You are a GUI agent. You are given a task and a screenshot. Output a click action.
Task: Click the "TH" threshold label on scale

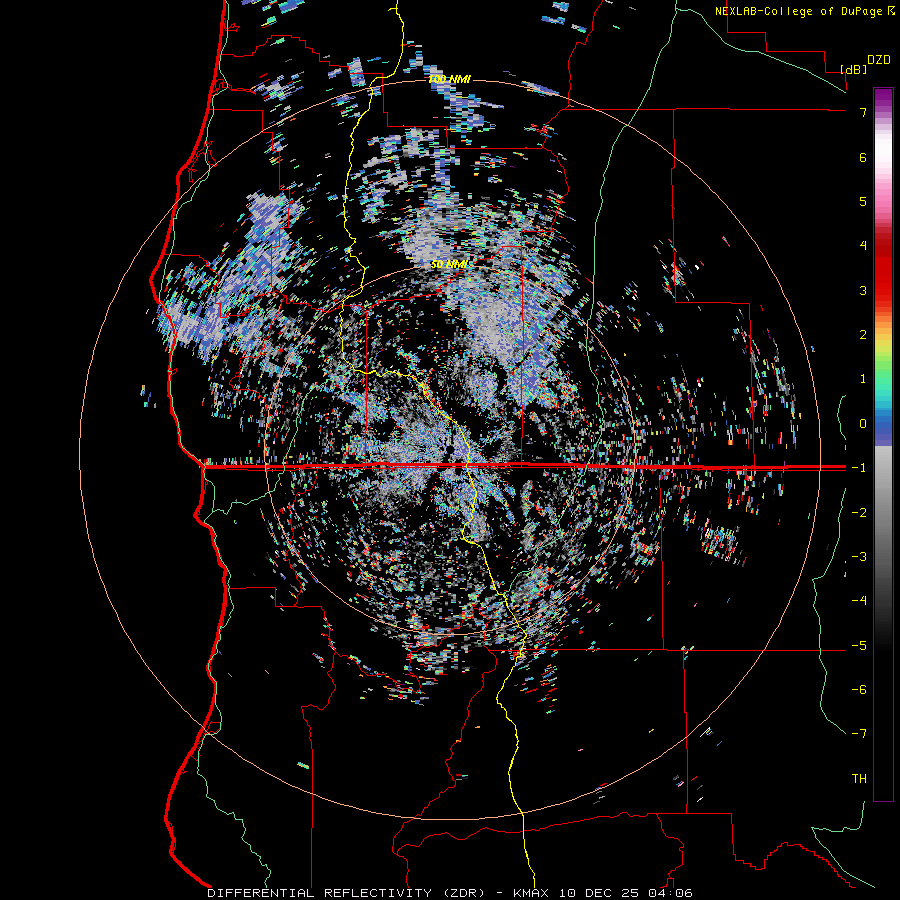click(859, 779)
